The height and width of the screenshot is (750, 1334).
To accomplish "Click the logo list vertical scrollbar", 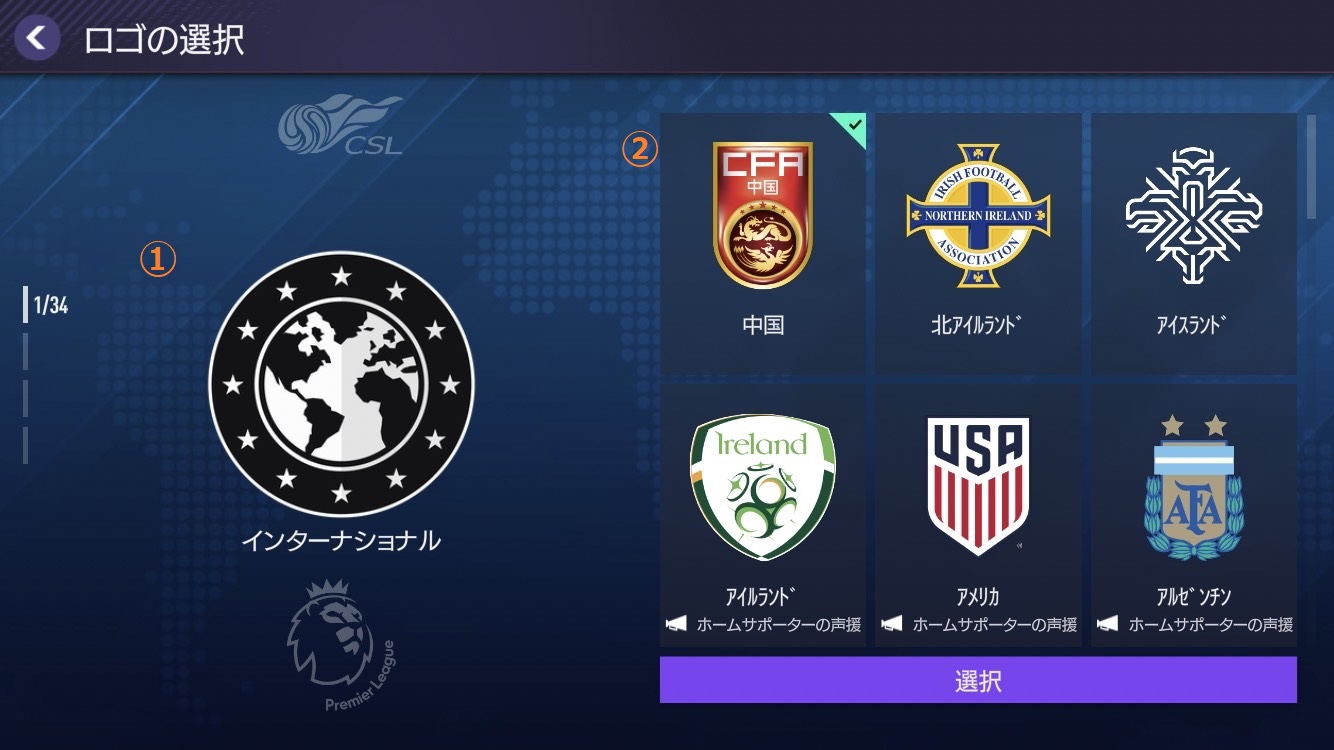I will [x=1312, y=167].
